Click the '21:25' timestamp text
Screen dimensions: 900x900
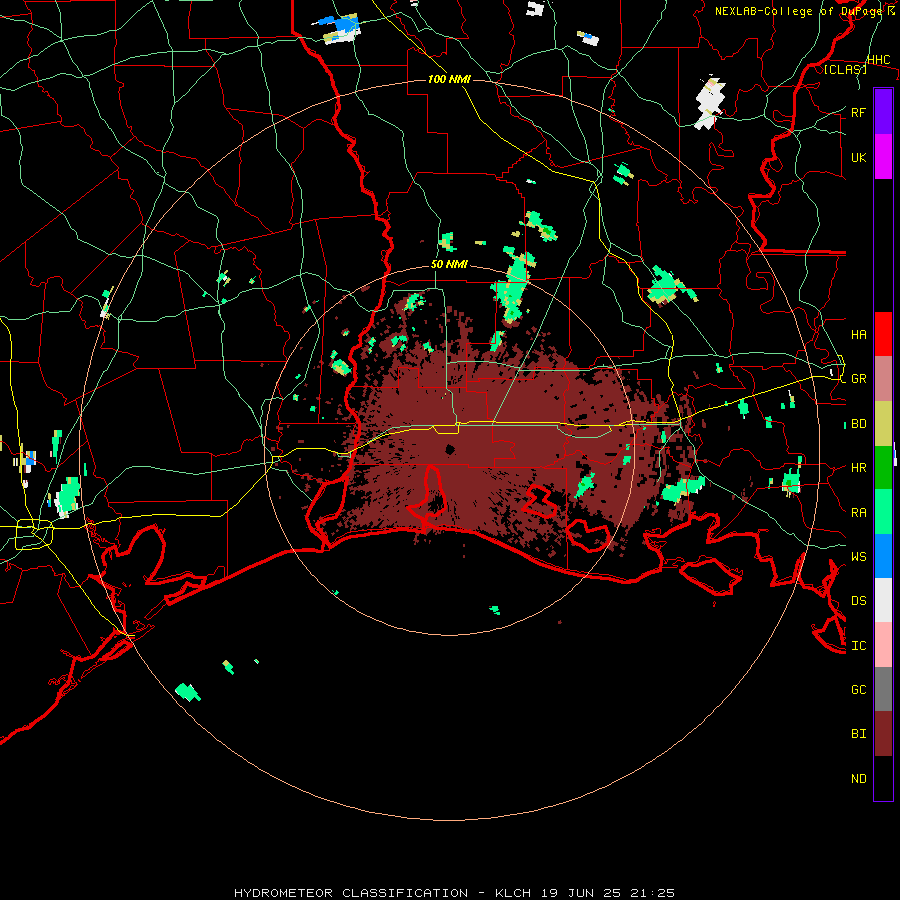click(x=652, y=893)
